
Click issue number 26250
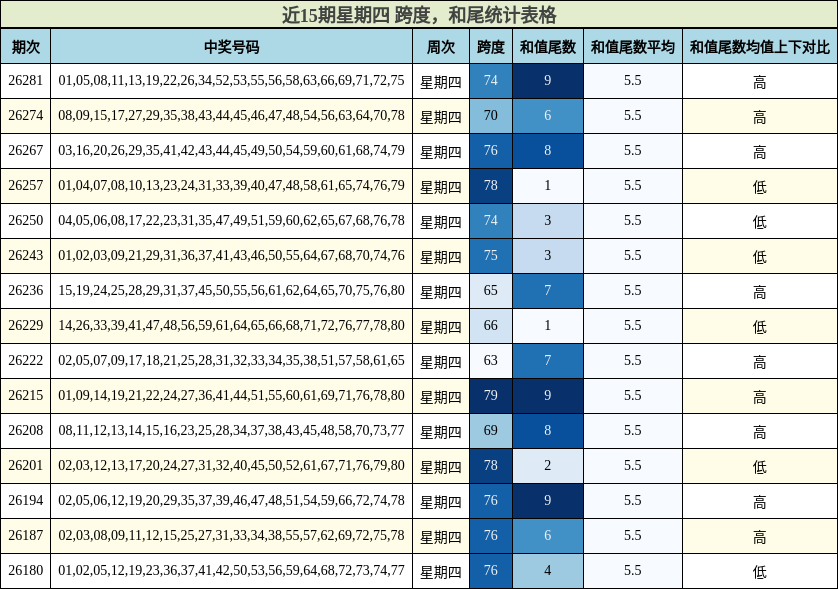pos(26,221)
